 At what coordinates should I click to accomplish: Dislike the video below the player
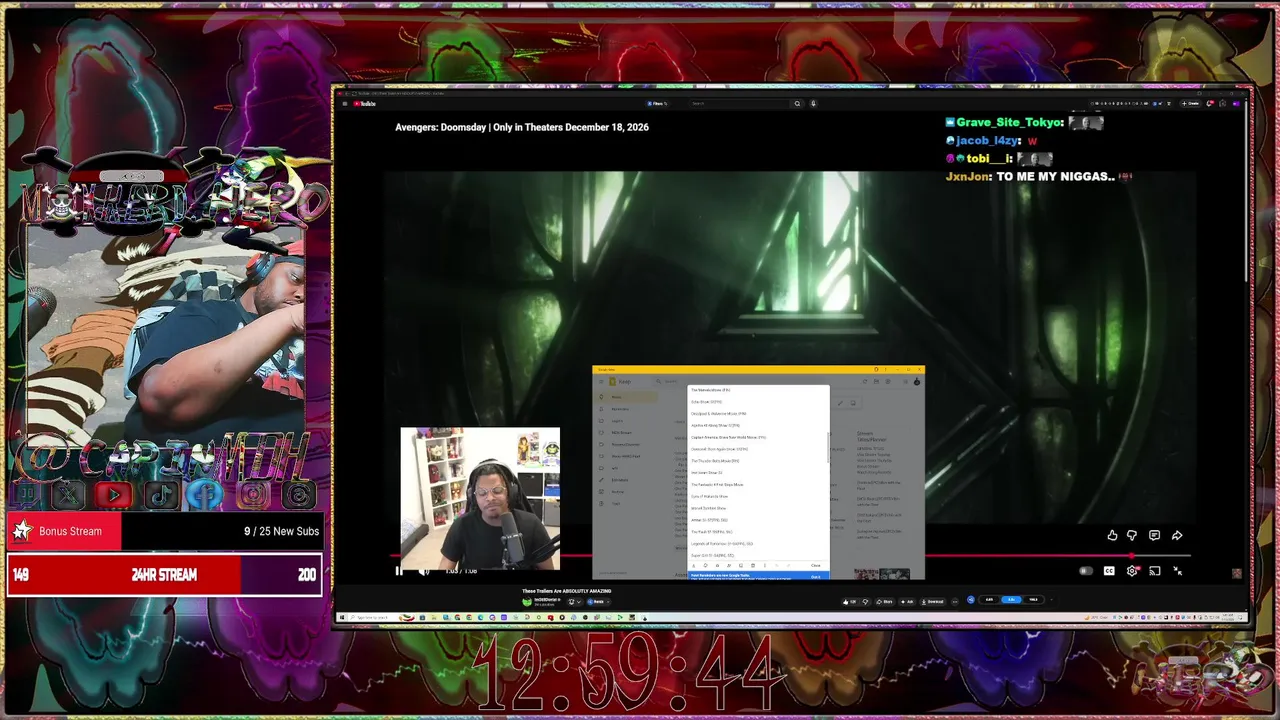click(866, 601)
